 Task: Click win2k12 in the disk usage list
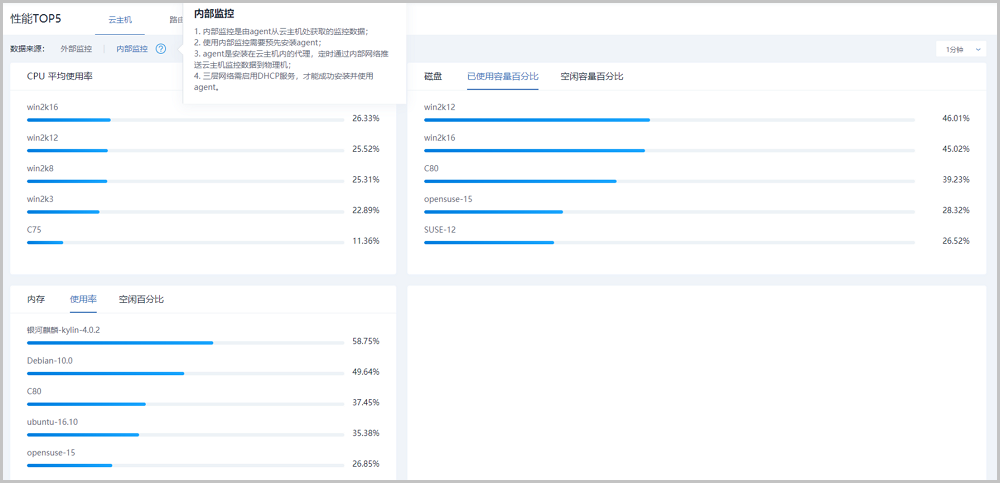(440, 106)
